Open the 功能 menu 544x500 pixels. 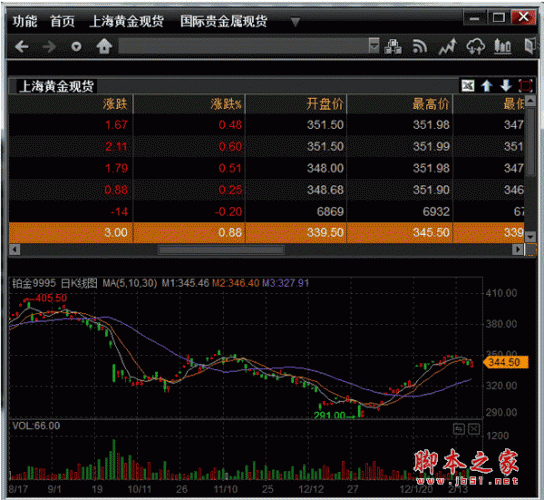[25, 22]
